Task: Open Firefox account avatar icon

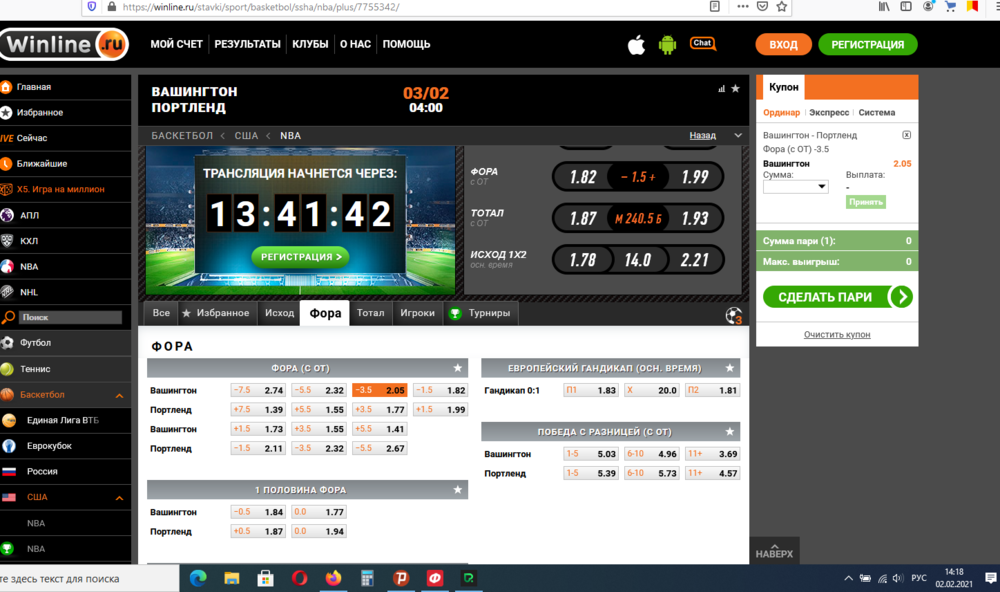Action: pyautogui.click(x=928, y=6)
